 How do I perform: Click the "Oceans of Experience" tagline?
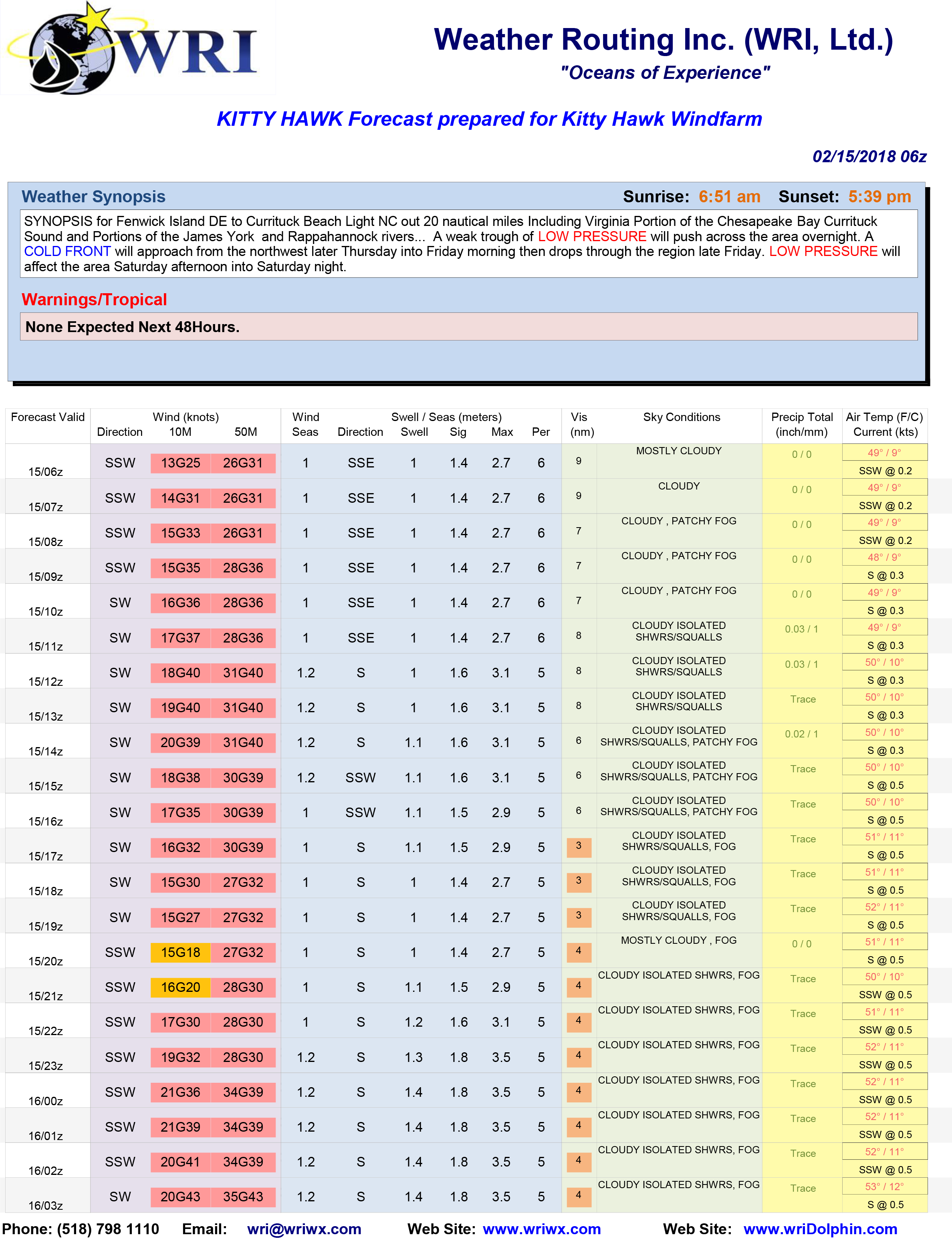tap(665, 73)
